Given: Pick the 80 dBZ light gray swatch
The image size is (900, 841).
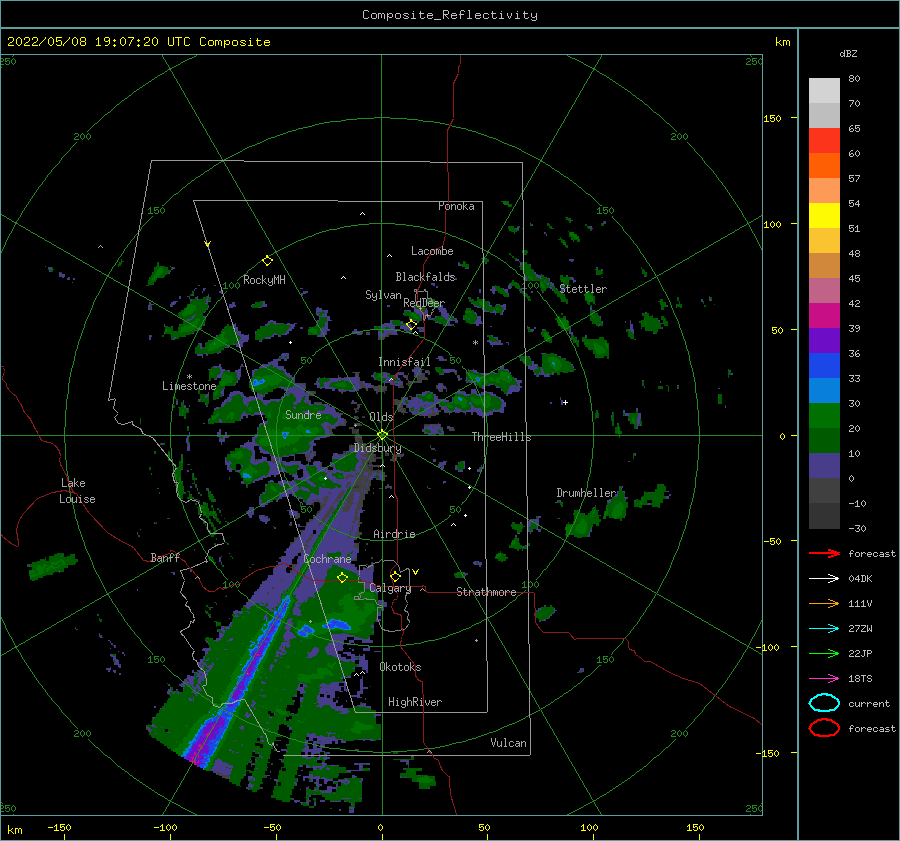Looking at the screenshot, I should coord(824,90).
